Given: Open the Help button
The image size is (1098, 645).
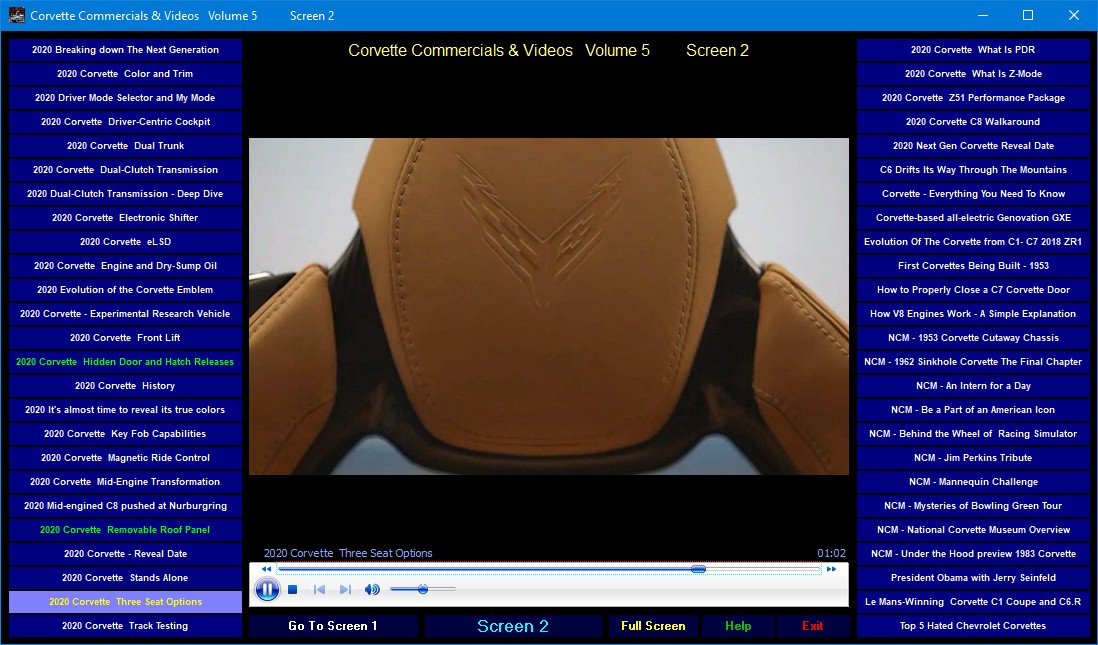Looking at the screenshot, I should pos(738,626).
